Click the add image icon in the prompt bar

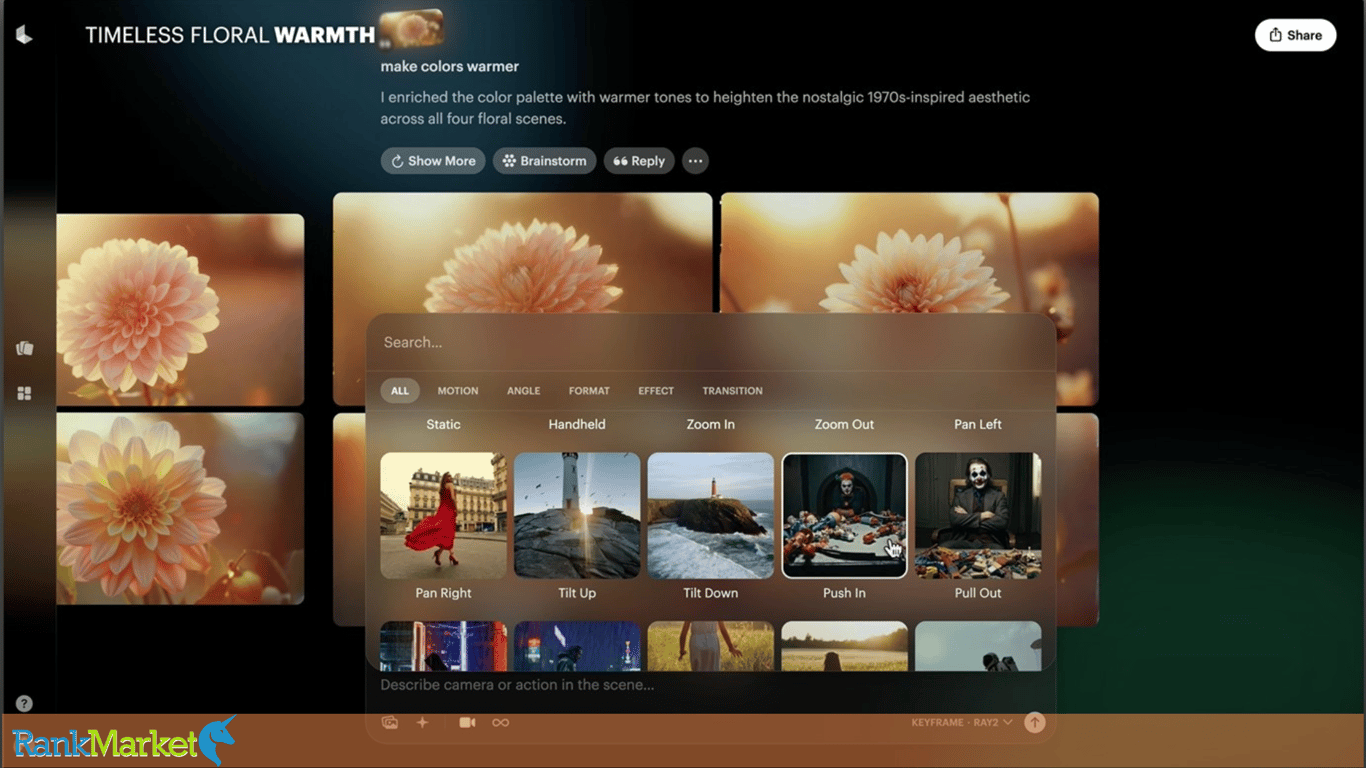tap(390, 722)
